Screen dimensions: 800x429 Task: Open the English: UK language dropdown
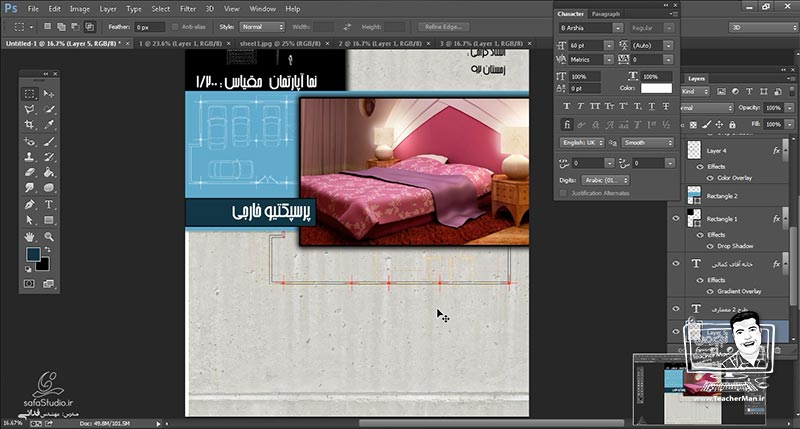tap(582, 143)
